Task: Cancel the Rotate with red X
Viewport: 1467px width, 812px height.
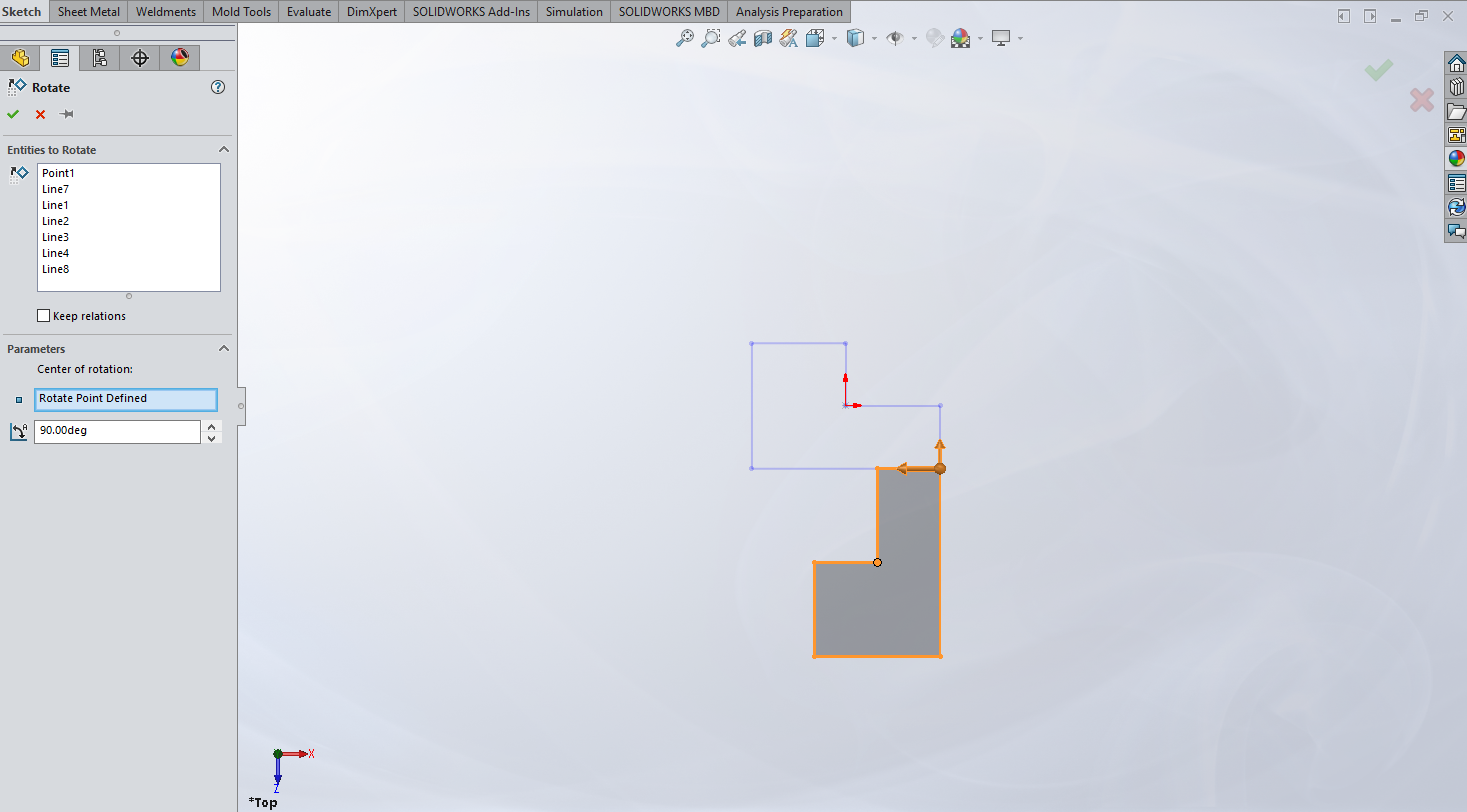Action: tap(41, 114)
